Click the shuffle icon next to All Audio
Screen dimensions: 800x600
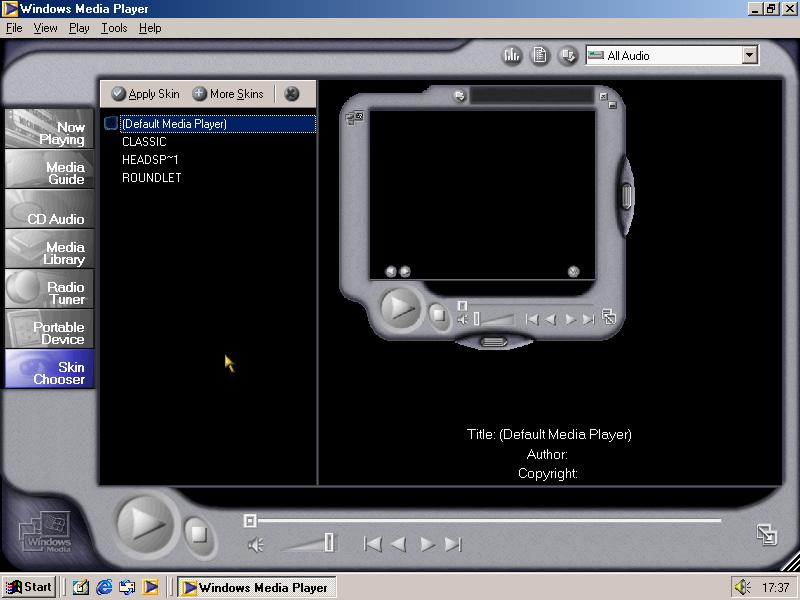[568, 56]
